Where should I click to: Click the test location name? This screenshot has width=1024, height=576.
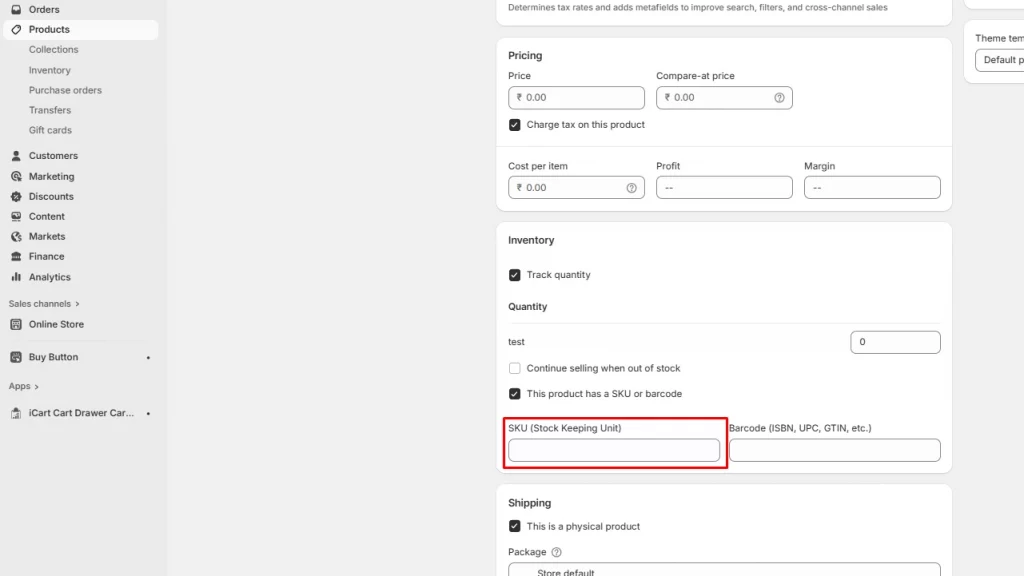516,342
